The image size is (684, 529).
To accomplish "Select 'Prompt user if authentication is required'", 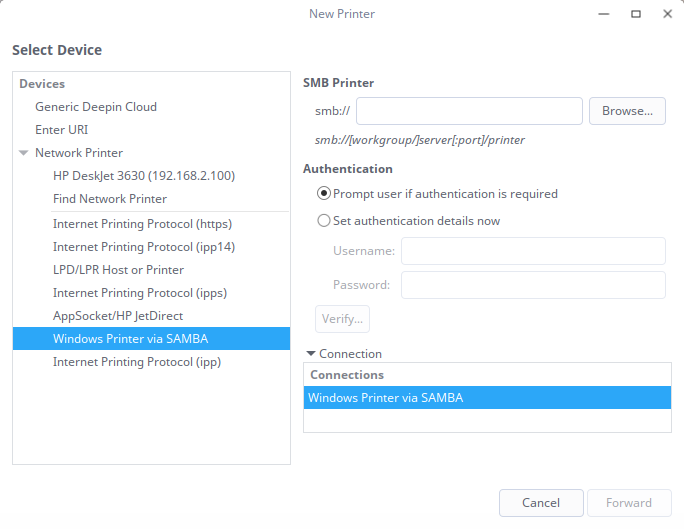I will (x=324, y=194).
